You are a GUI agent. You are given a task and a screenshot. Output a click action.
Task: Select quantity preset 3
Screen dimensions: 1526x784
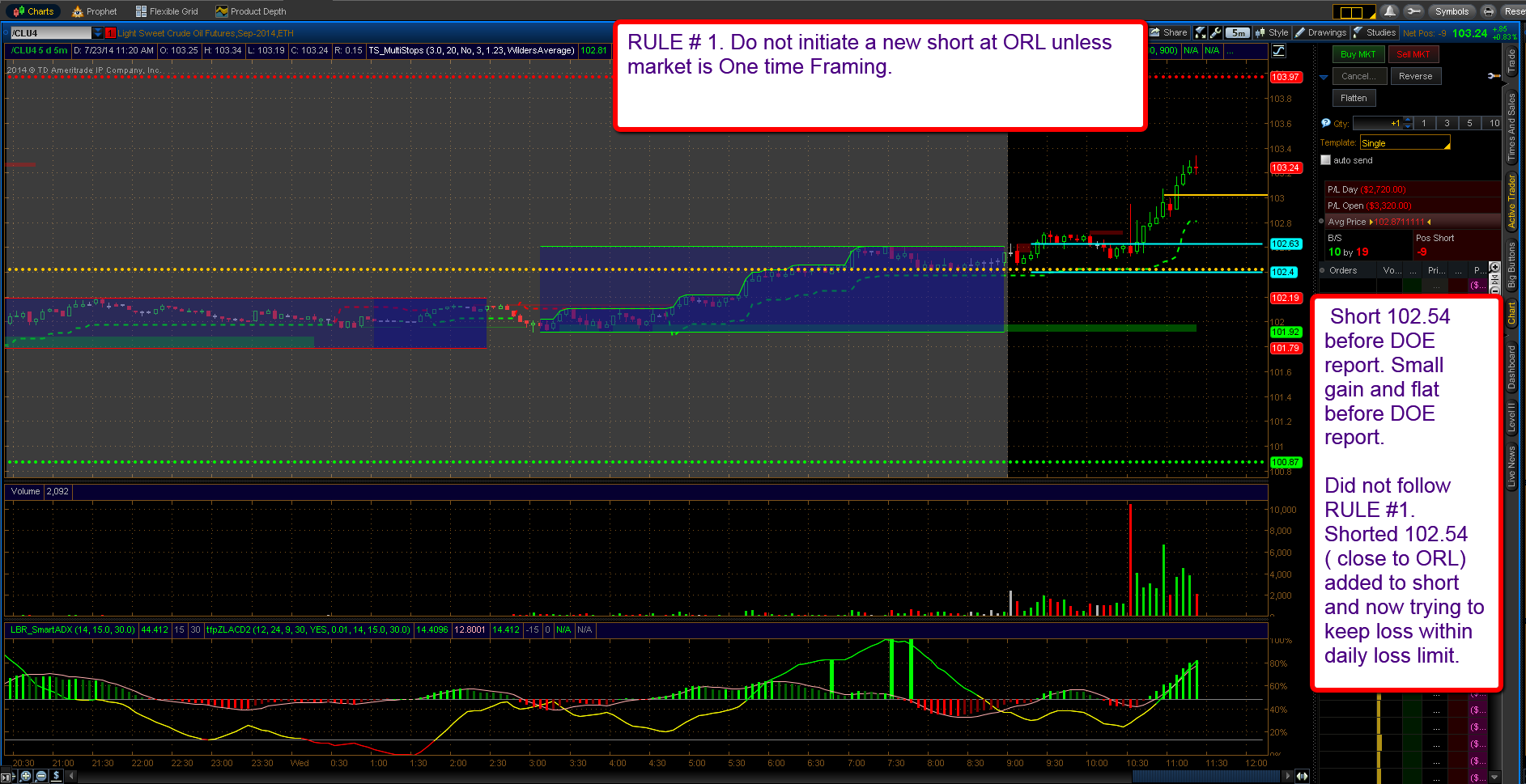(1447, 123)
